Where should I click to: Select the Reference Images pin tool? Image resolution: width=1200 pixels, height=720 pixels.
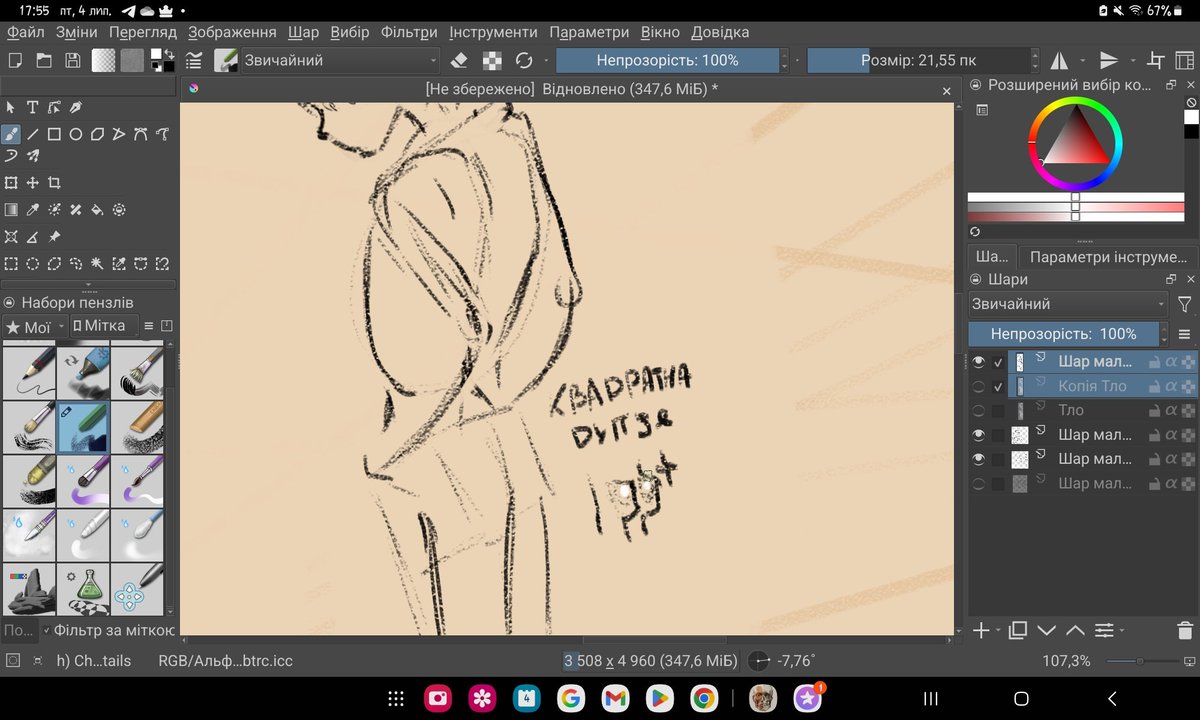(54, 237)
